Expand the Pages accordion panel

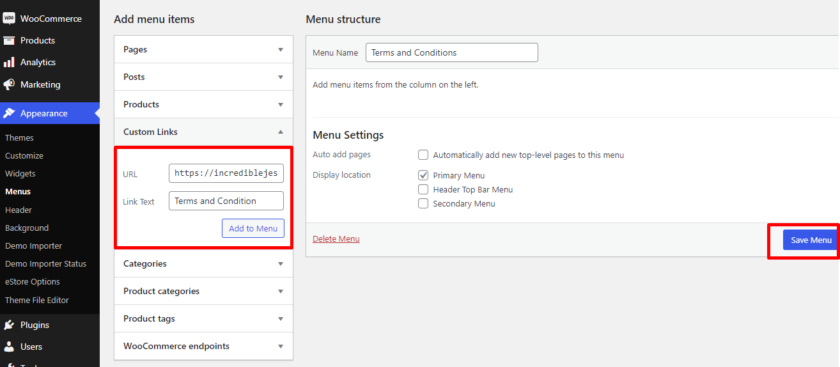point(204,49)
